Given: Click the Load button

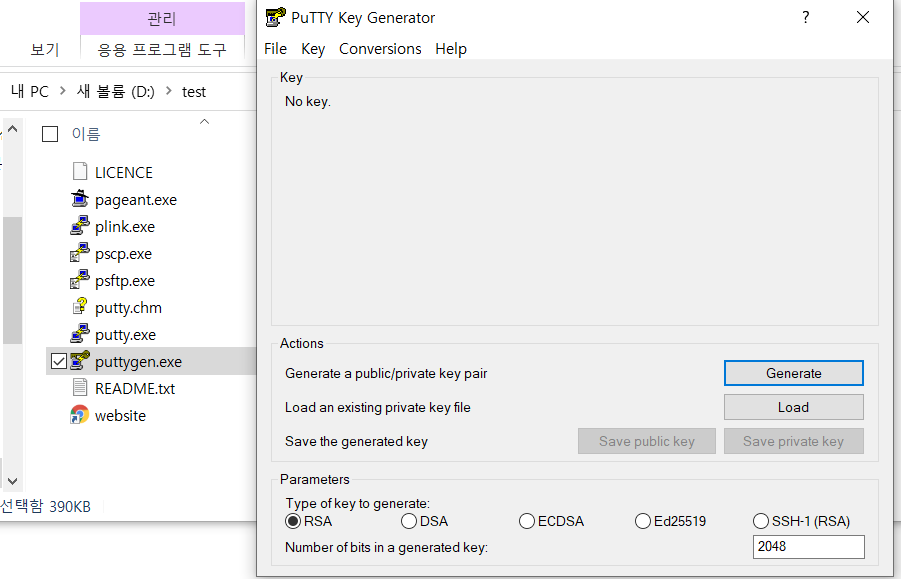Looking at the screenshot, I should [794, 407].
